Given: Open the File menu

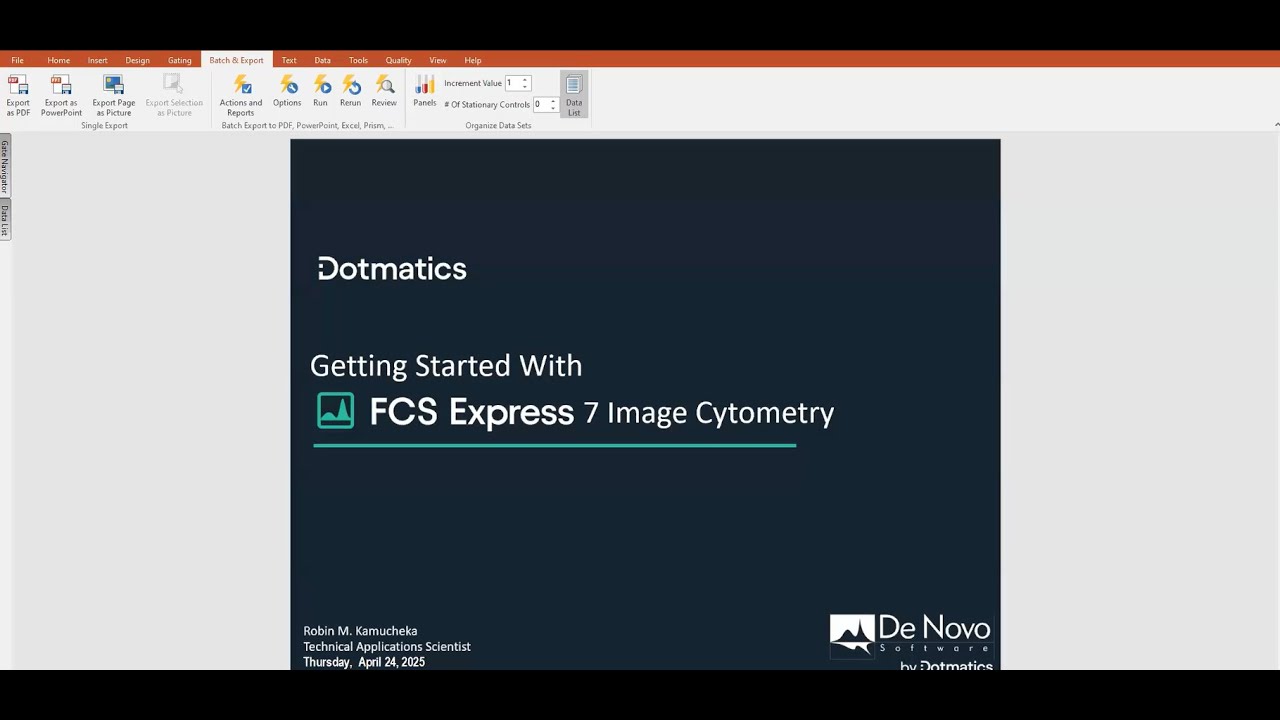Looking at the screenshot, I should pos(17,60).
